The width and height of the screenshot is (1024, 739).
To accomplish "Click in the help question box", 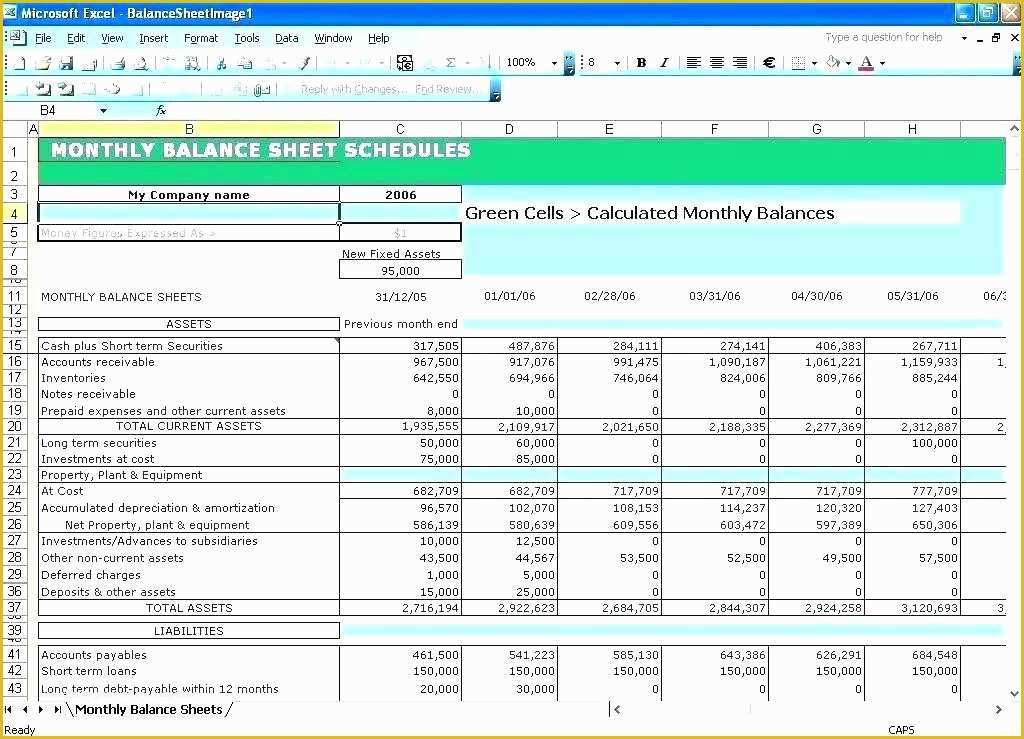I will 884,37.
